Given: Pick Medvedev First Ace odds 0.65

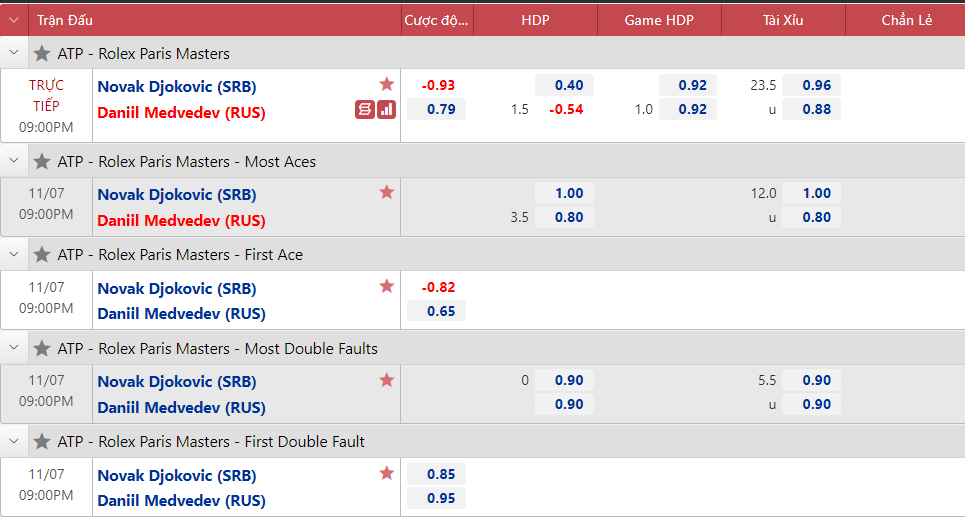Looking at the screenshot, I should pyautogui.click(x=437, y=311).
